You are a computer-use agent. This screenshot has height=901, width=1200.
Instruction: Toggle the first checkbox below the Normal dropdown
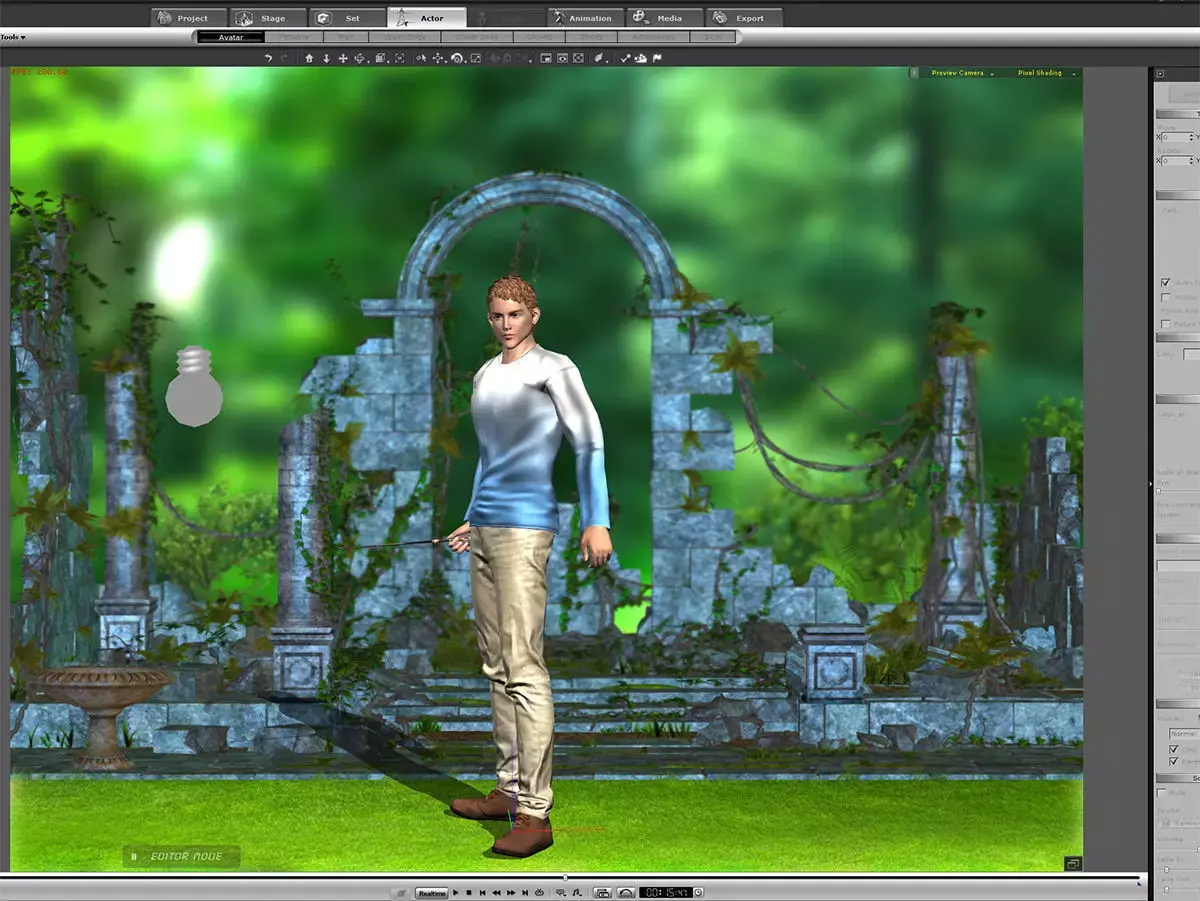(1174, 748)
